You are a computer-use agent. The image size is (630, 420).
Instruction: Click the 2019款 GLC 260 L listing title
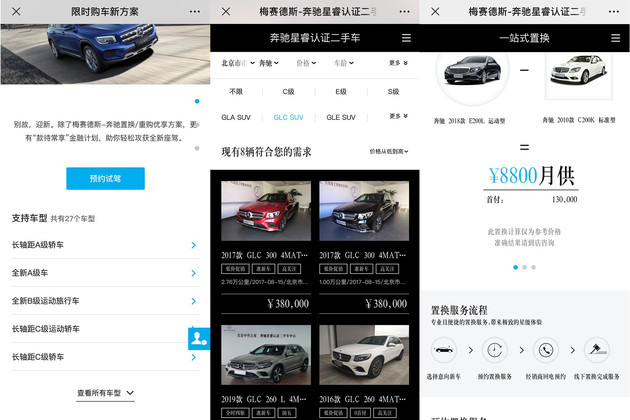tap(264, 399)
